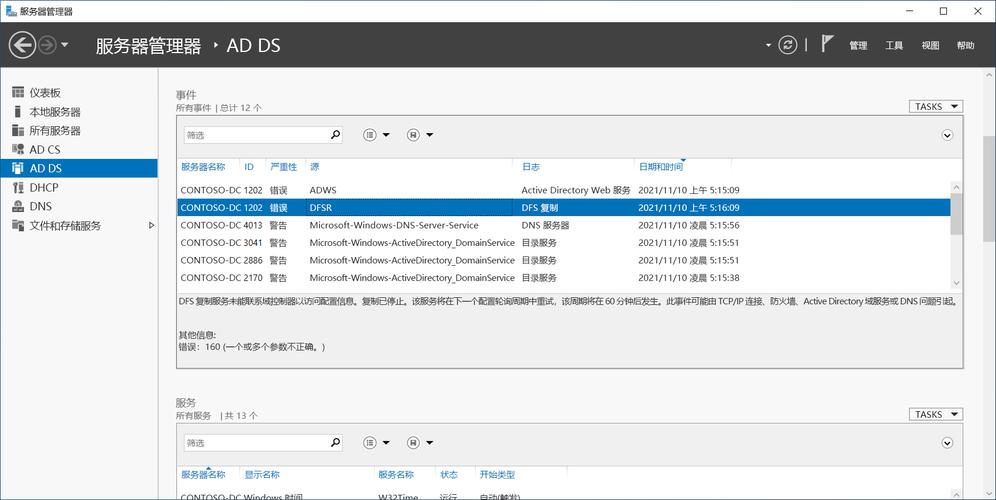Collapse the events filter panel chevron
Screen dimensions: 996x500
(947, 135)
